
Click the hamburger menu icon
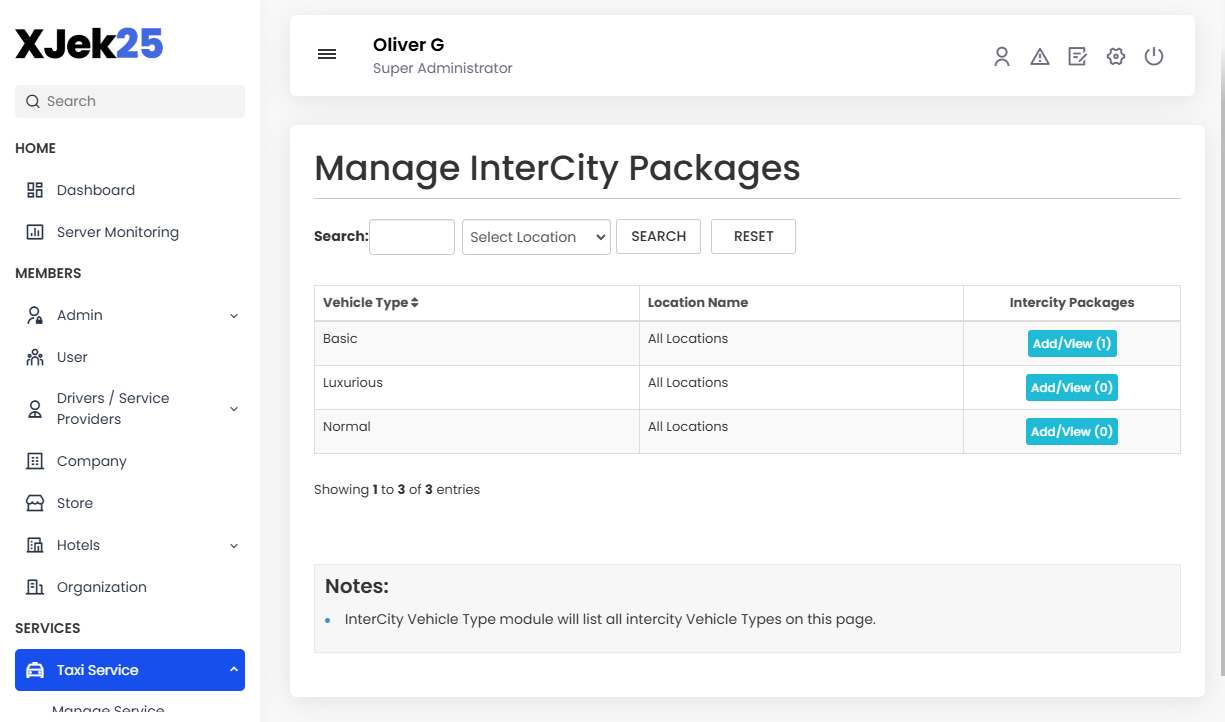[327, 54]
